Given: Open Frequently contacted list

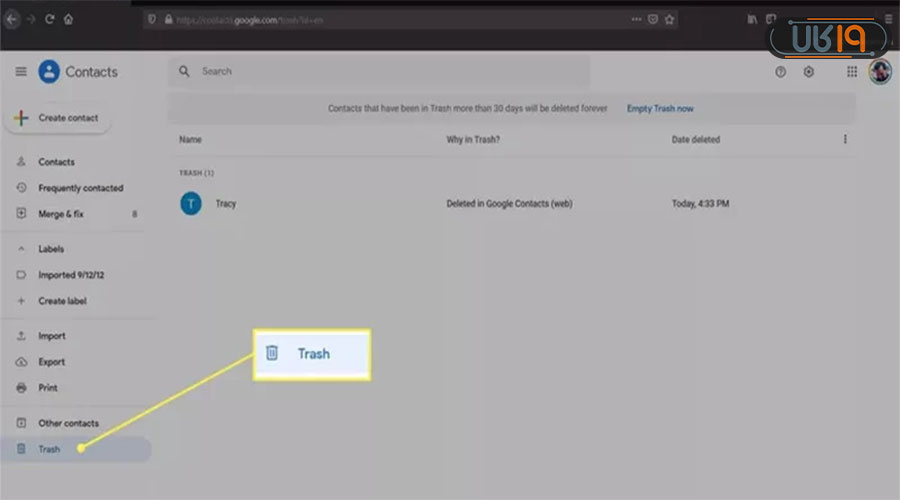Looking at the screenshot, I should 80,188.
